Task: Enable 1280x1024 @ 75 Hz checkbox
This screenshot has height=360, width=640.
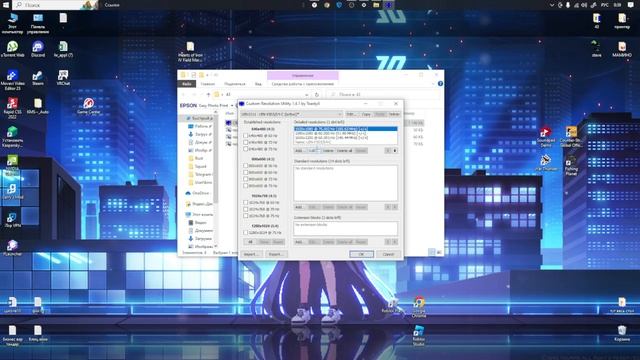Action: [245, 233]
